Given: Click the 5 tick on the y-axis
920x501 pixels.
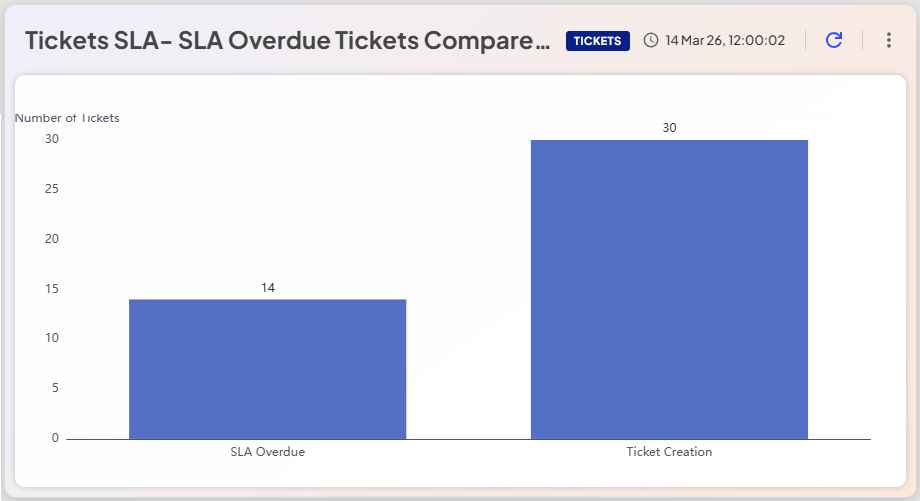Looking at the screenshot, I should point(55,388).
